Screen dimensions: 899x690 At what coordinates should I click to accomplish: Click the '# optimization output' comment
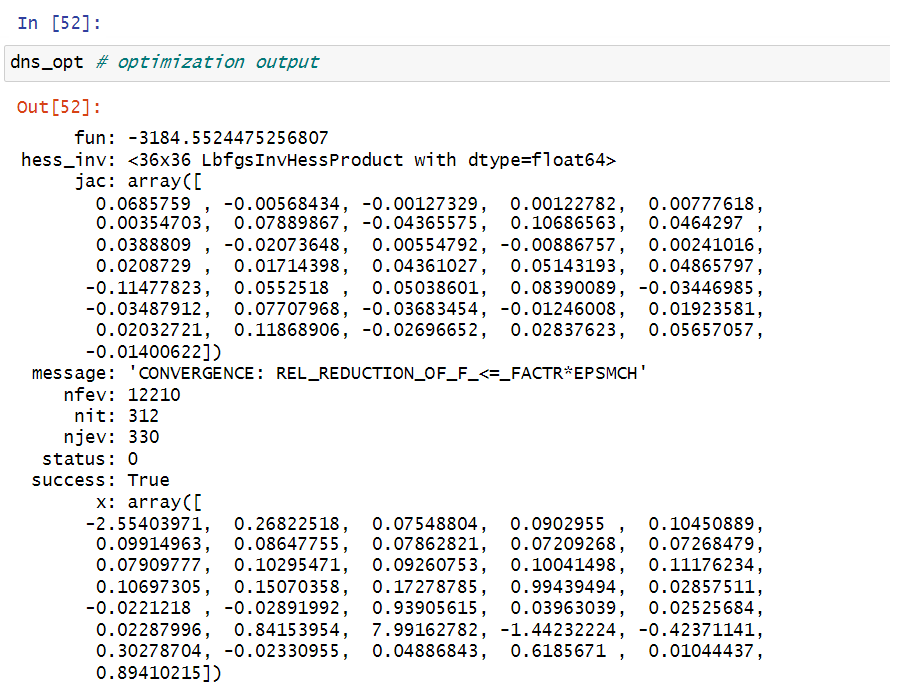point(207,62)
